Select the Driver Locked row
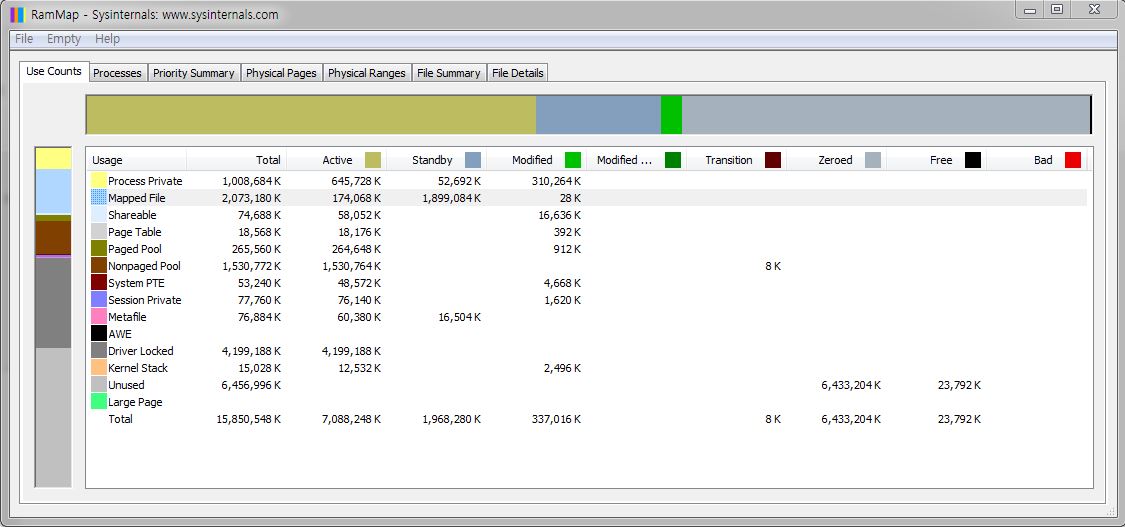 click(141, 351)
